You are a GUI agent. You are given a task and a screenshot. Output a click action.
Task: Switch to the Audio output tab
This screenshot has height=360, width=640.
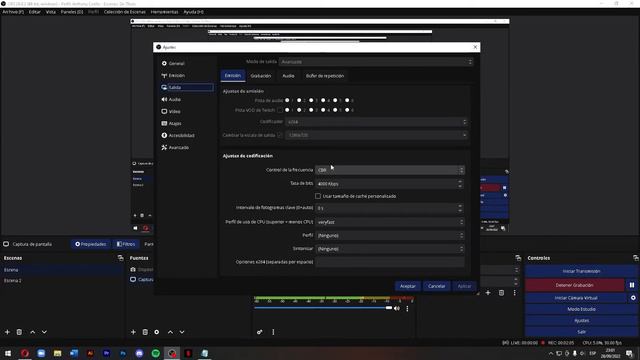click(288, 76)
